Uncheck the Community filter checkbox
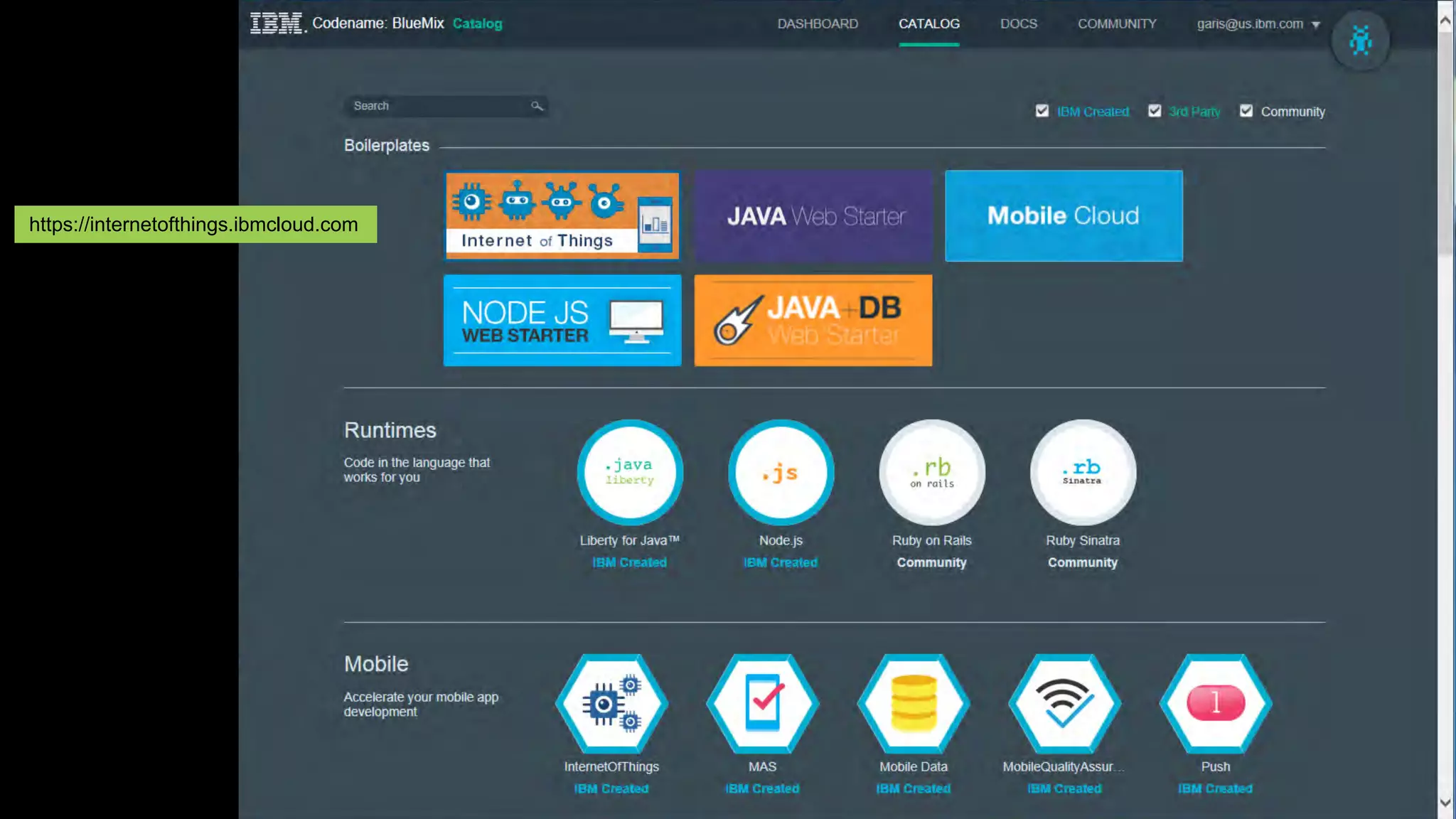The width and height of the screenshot is (1456, 819). point(1246,111)
